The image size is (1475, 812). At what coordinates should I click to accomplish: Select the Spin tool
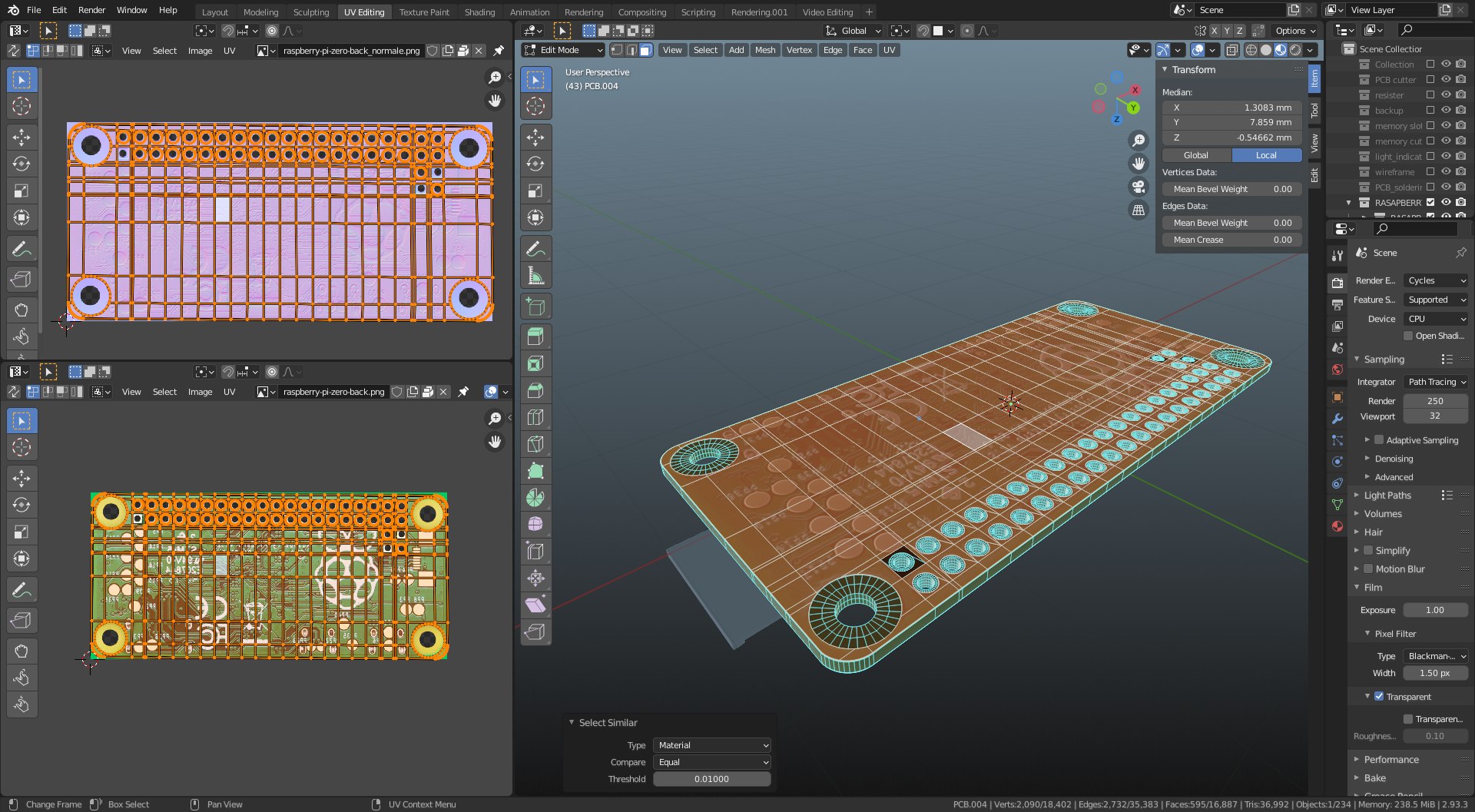pos(535,498)
